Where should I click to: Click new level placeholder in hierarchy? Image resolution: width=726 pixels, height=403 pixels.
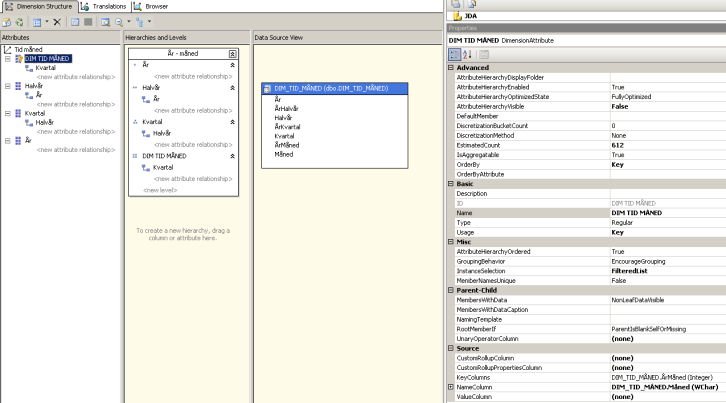(x=160, y=190)
